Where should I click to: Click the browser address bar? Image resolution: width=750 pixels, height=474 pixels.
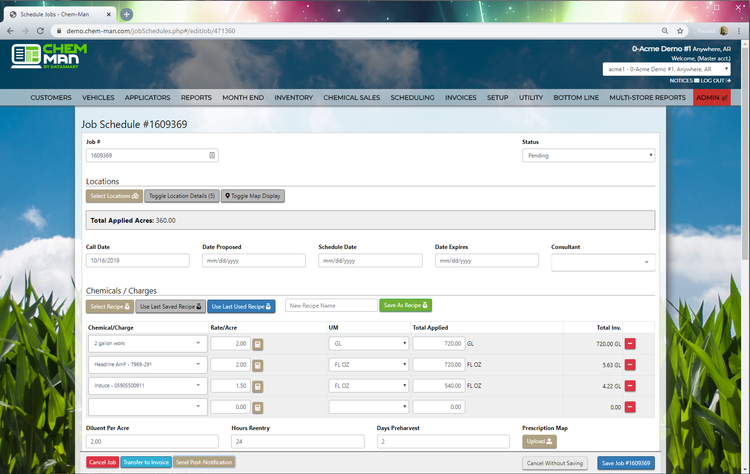[354, 31]
